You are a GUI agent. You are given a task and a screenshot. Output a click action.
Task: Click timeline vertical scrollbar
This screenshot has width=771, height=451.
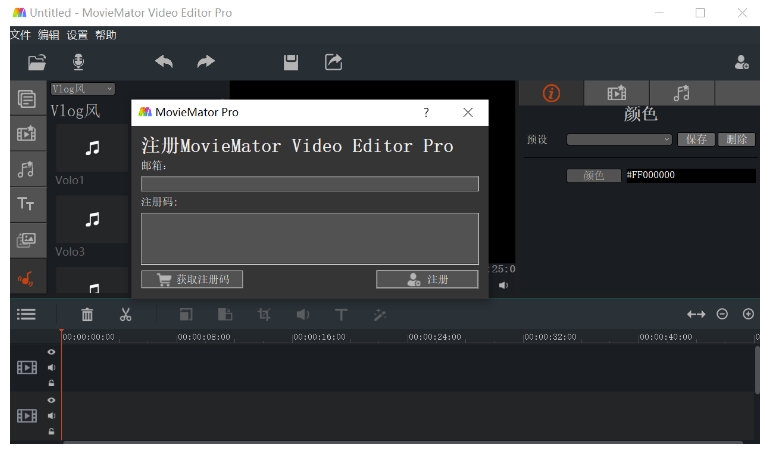[757, 369]
